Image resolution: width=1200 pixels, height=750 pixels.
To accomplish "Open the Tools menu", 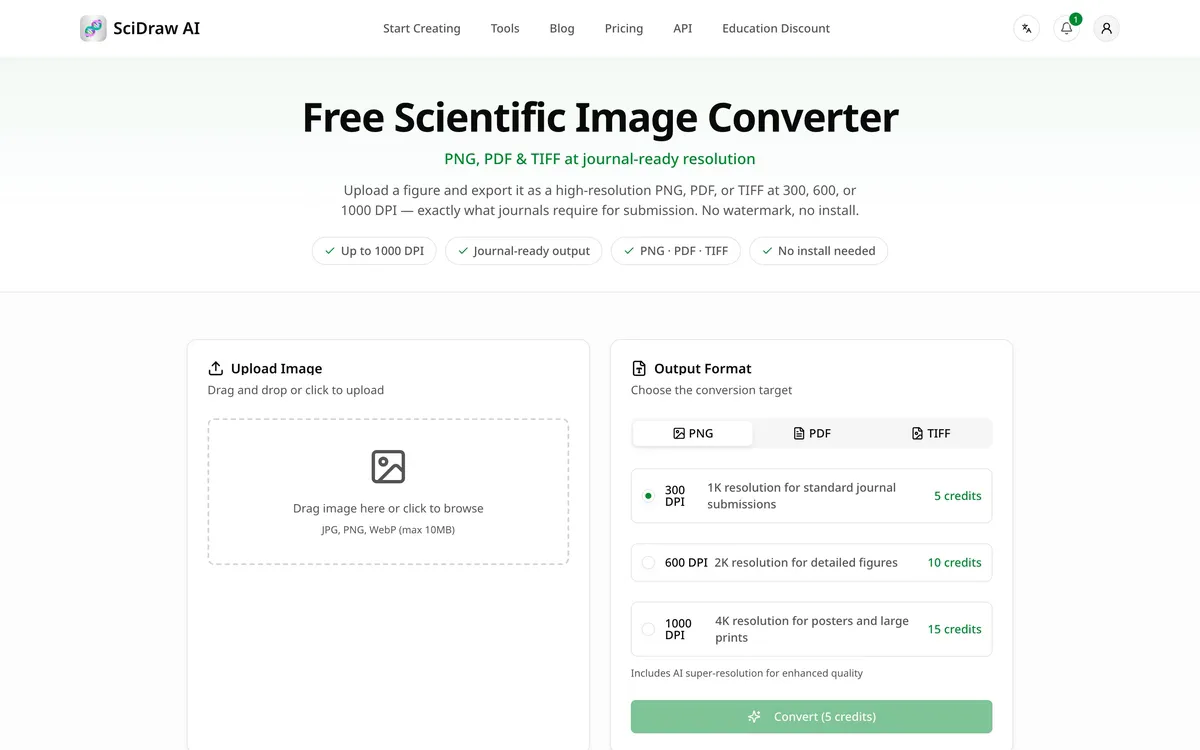I will point(505,28).
